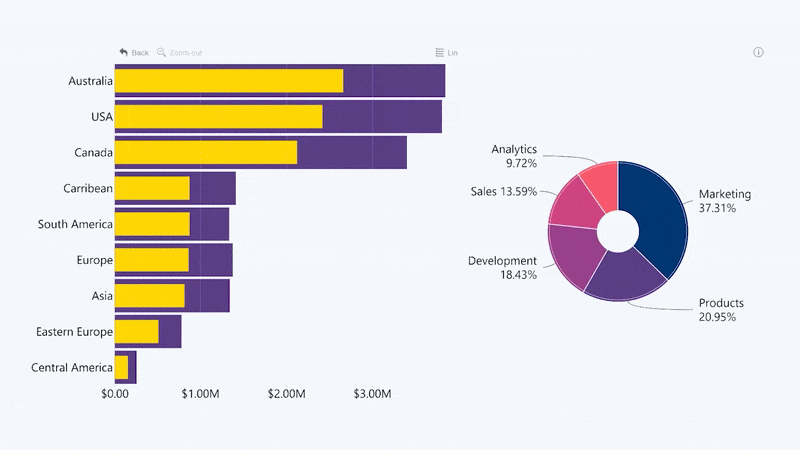800x450 pixels.
Task: Click the Development 18.43% label
Action: click(502, 267)
